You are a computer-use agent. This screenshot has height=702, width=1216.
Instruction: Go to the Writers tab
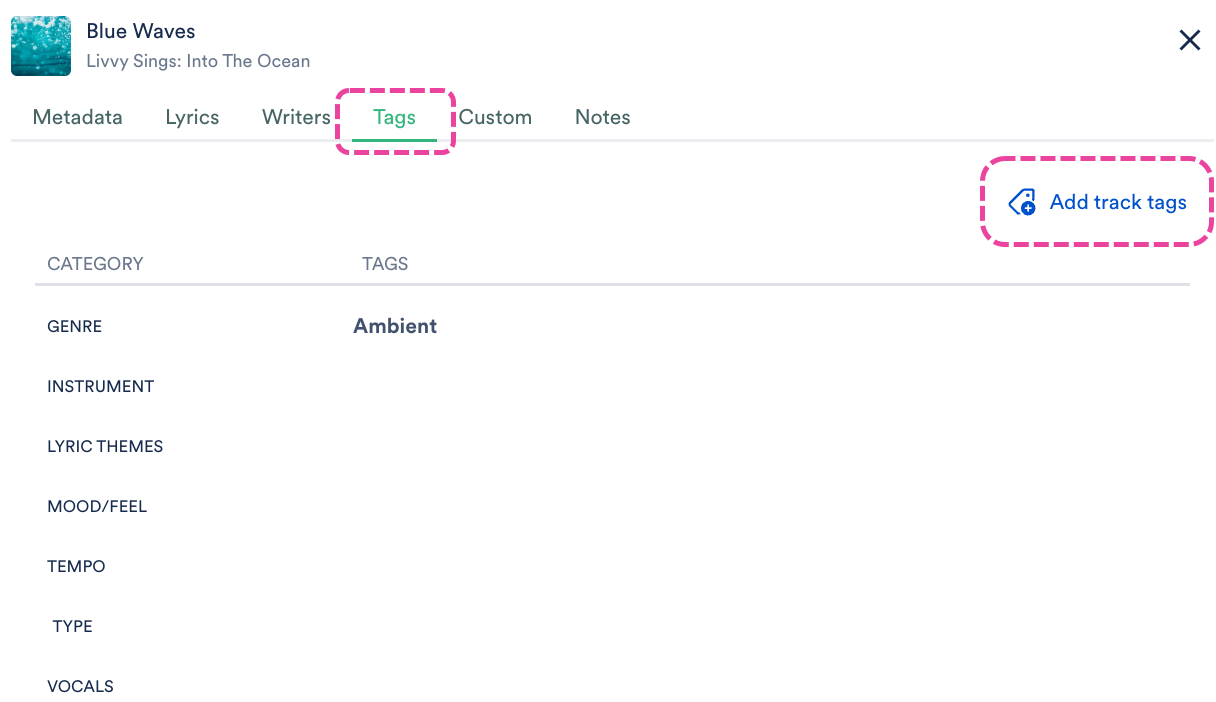tap(296, 117)
